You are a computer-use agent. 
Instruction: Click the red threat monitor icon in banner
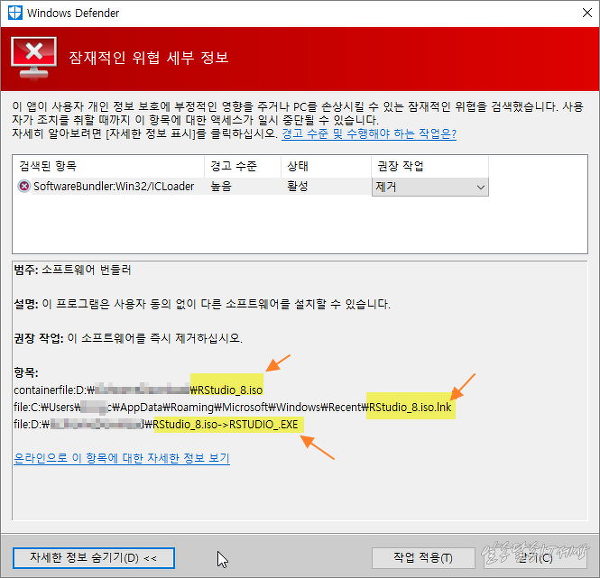pos(37,57)
